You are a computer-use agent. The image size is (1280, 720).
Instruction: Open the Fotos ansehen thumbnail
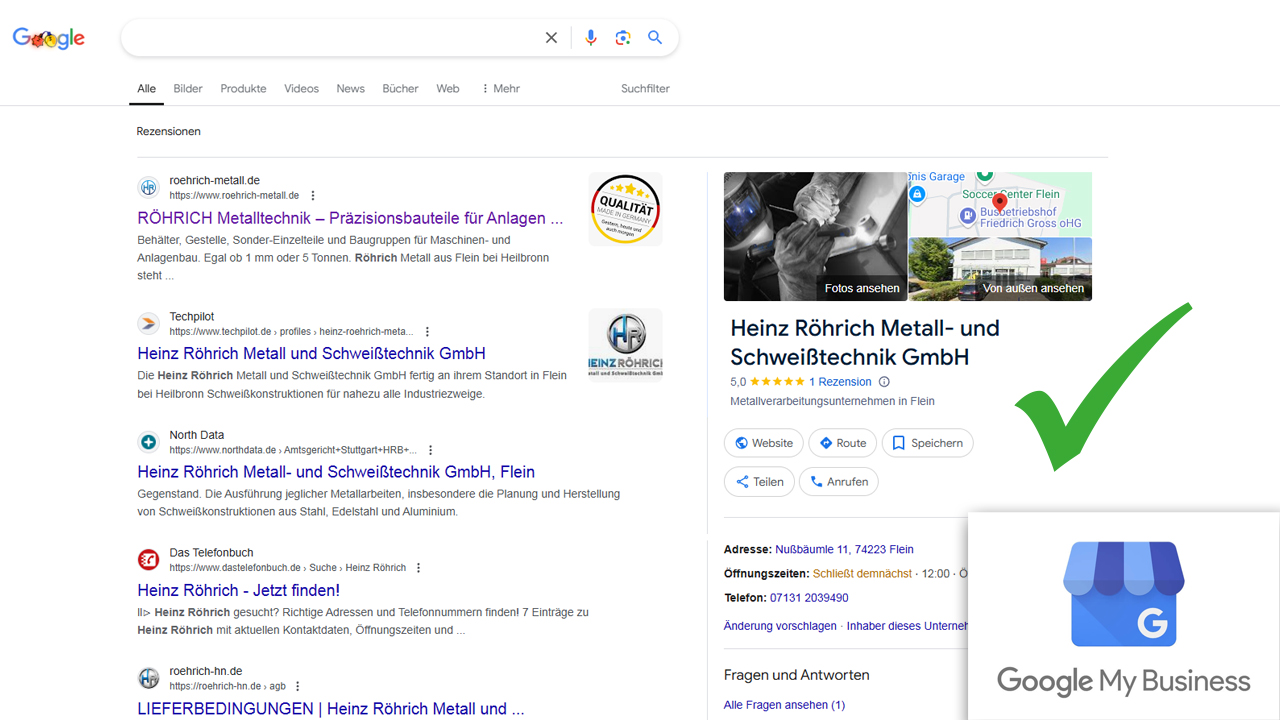815,236
